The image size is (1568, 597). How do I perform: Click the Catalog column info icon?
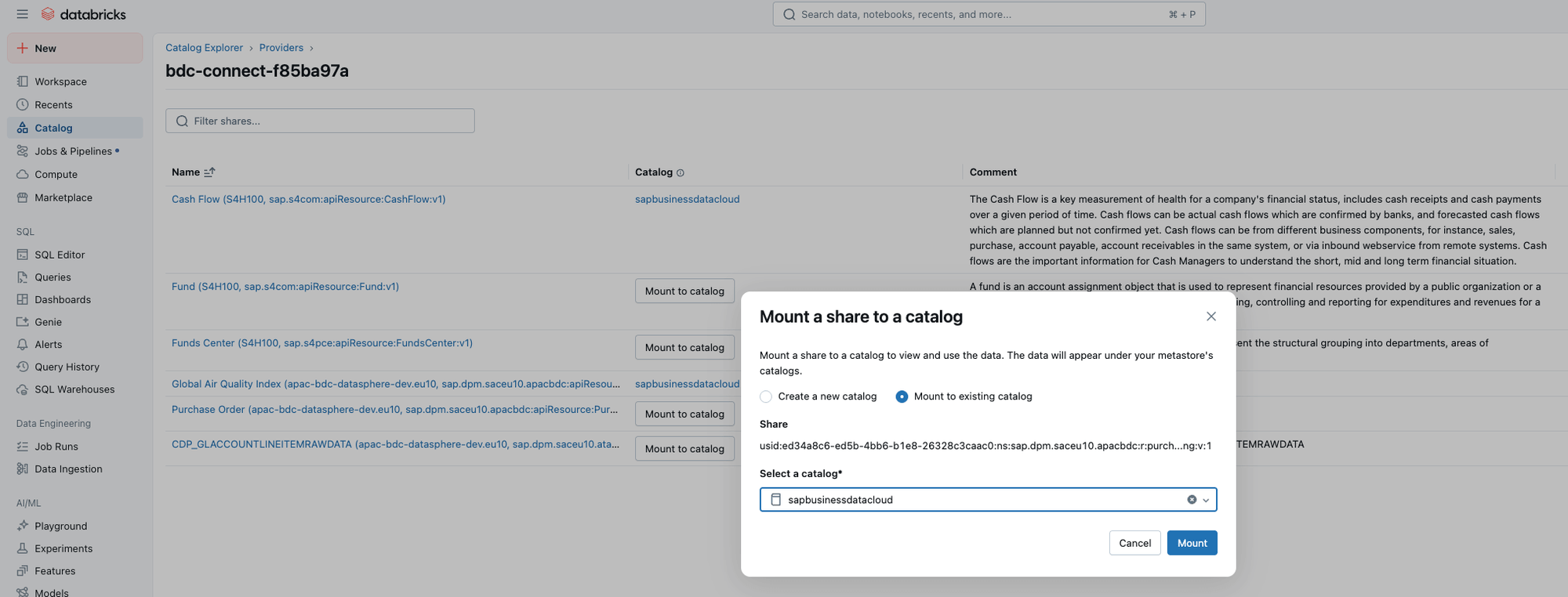point(680,173)
